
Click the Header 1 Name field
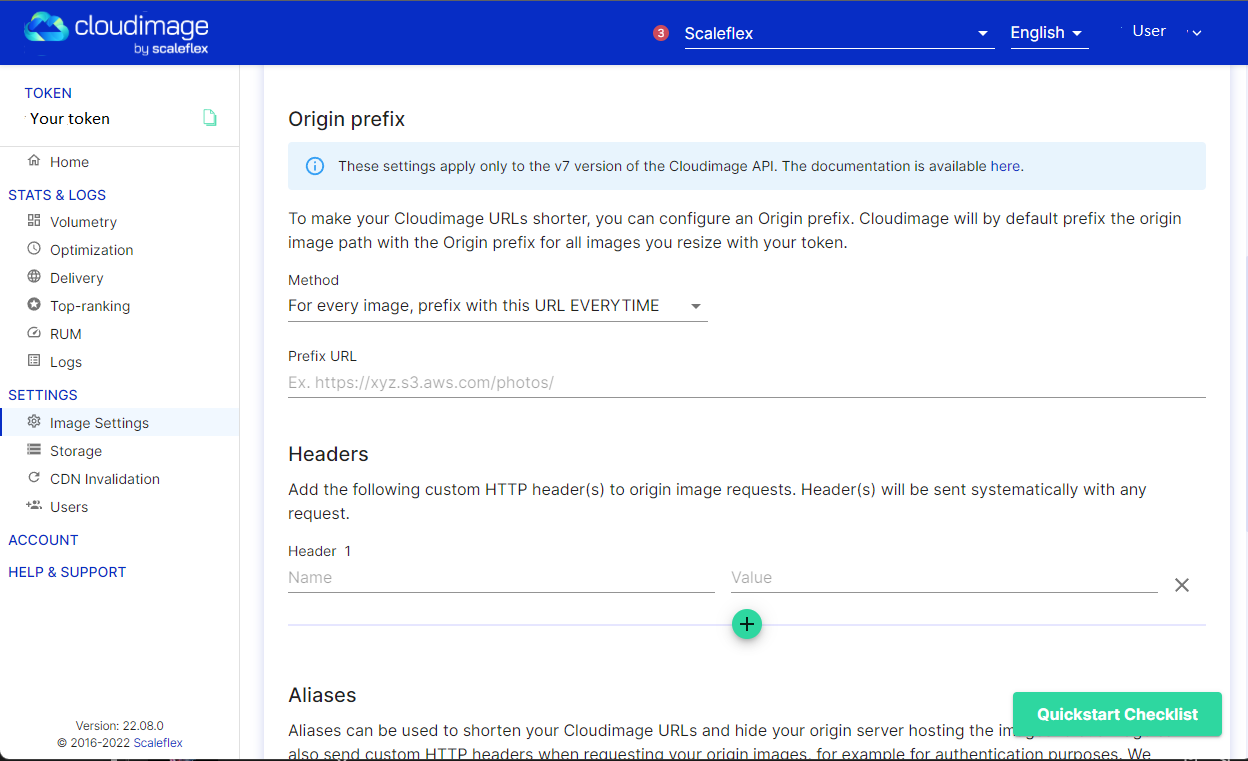[x=500, y=577]
